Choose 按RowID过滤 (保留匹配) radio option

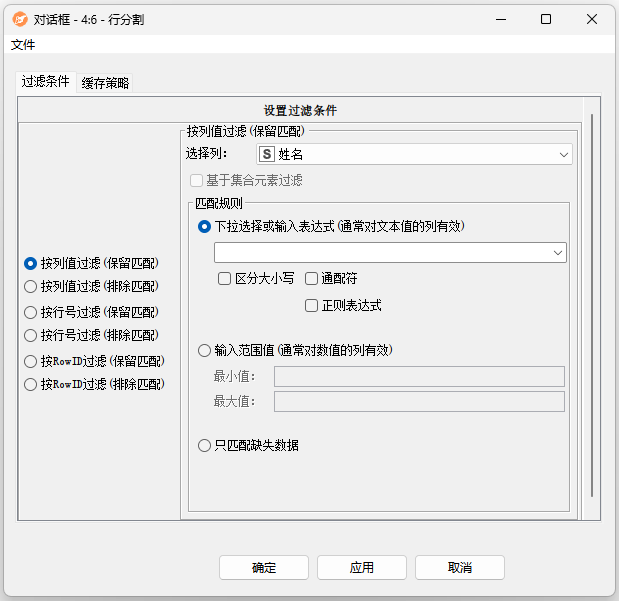tap(31, 361)
